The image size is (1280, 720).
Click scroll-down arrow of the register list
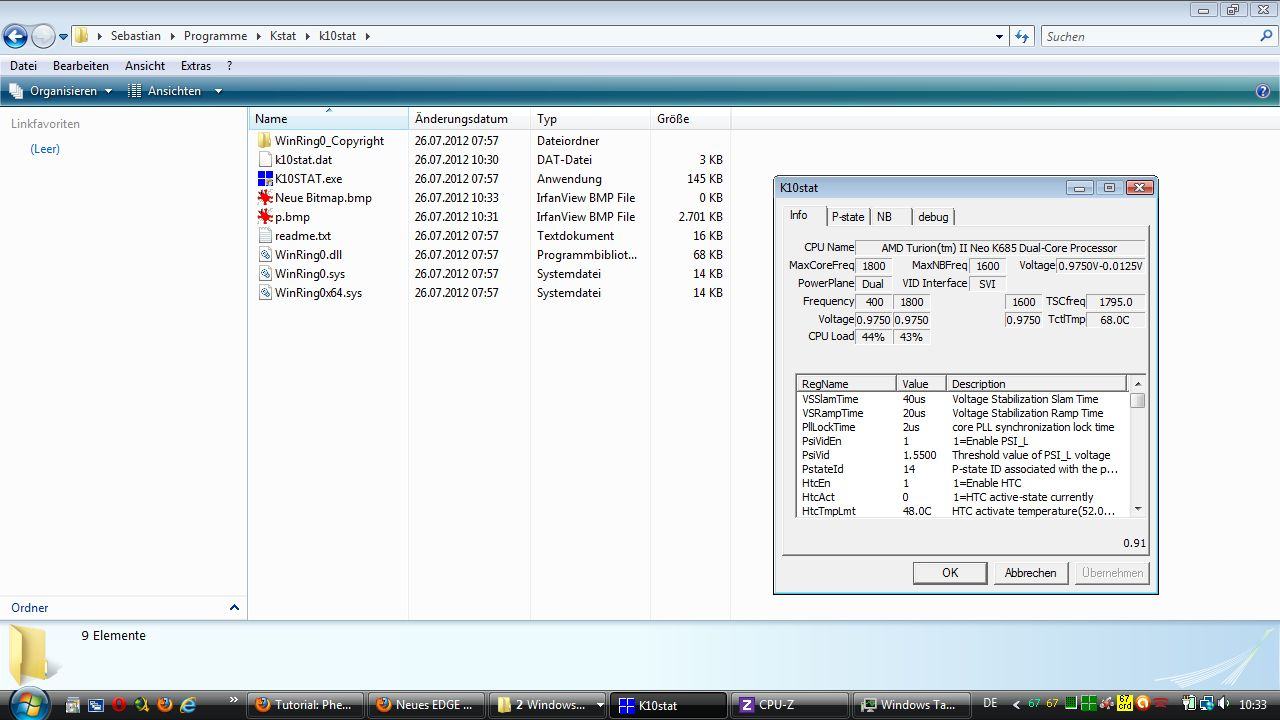1137,509
